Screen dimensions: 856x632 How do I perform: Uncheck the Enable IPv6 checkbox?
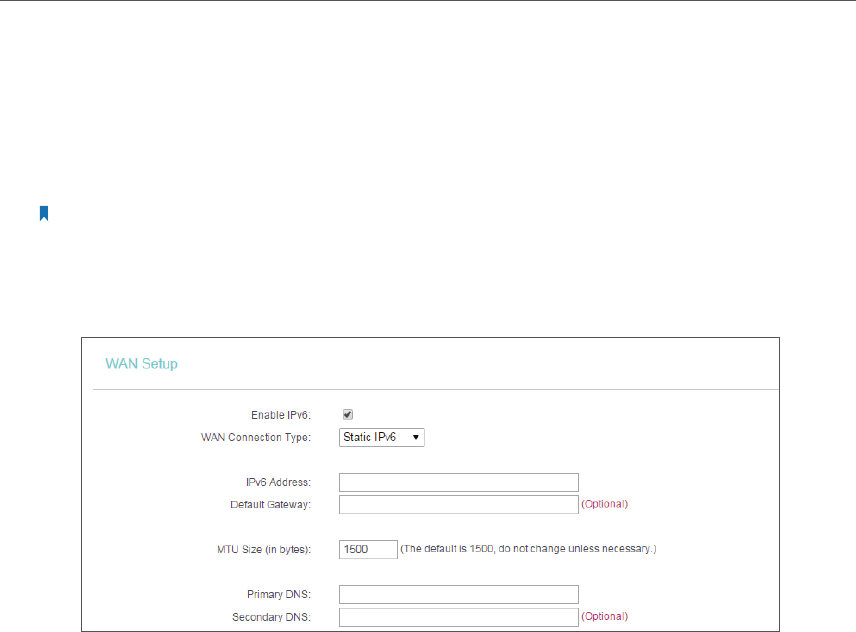coord(348,415)
